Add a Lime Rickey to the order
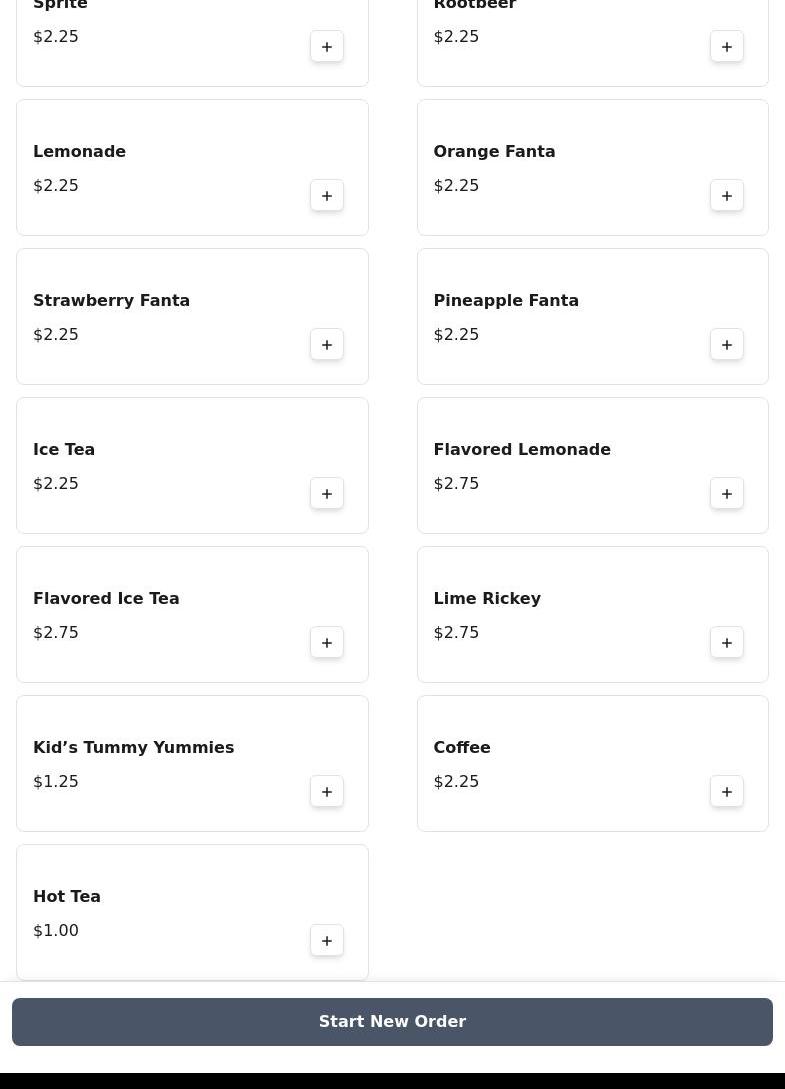785x1089 pixels. click(727, 643)
